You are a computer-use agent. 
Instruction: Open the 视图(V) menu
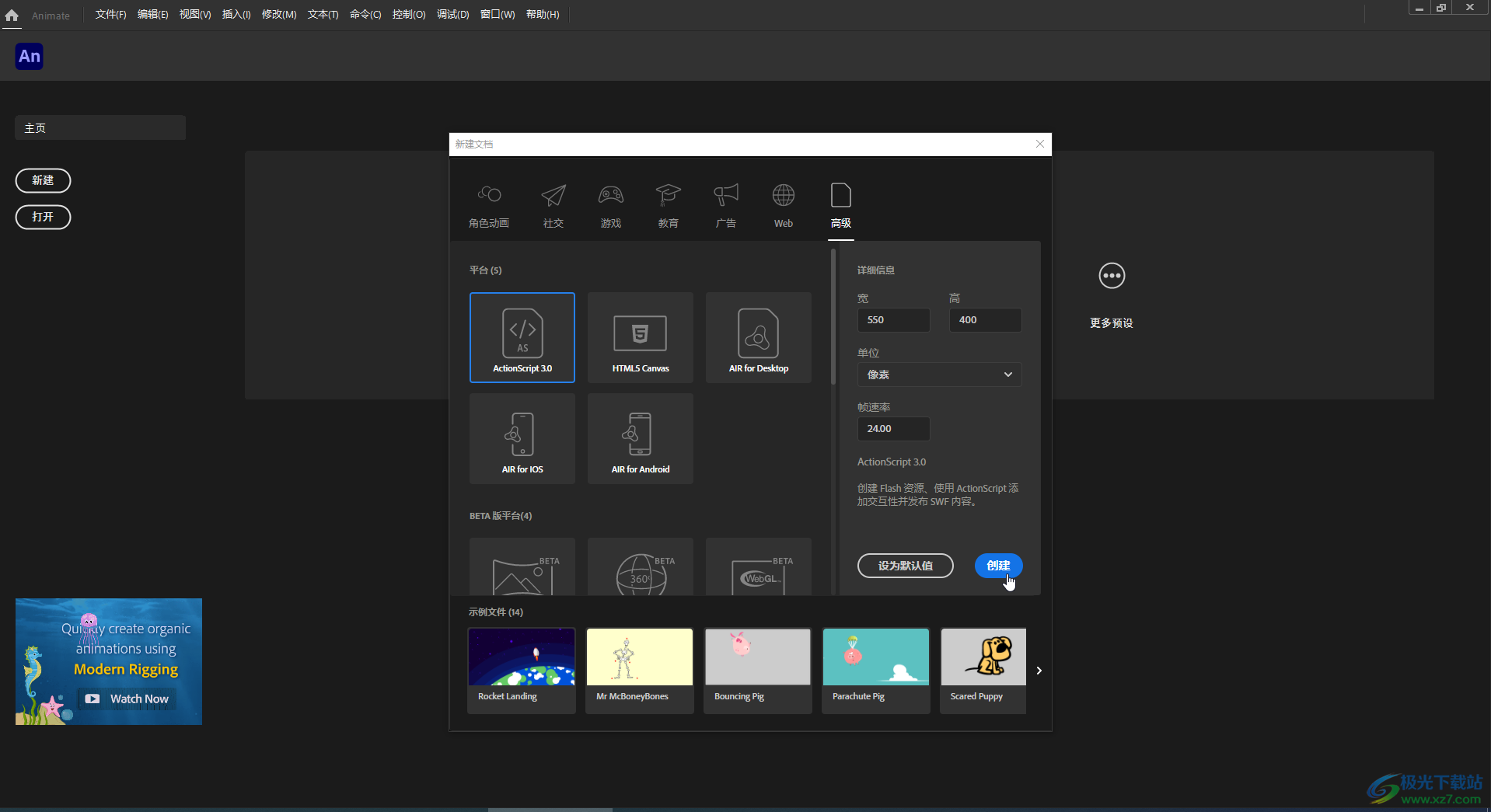tap(194, 15)
